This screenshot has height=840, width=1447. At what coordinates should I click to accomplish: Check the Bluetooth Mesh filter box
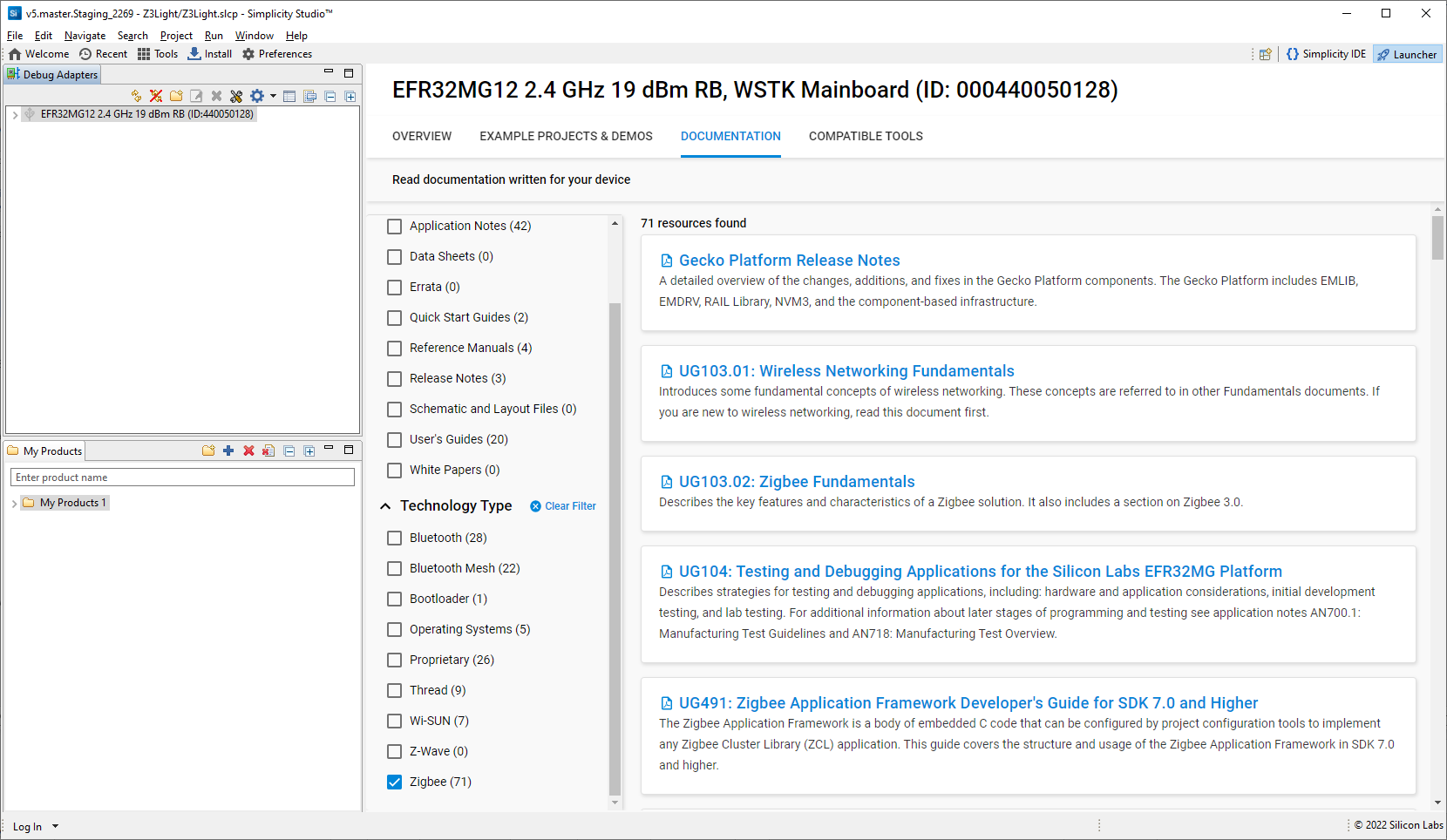[395, 568]
